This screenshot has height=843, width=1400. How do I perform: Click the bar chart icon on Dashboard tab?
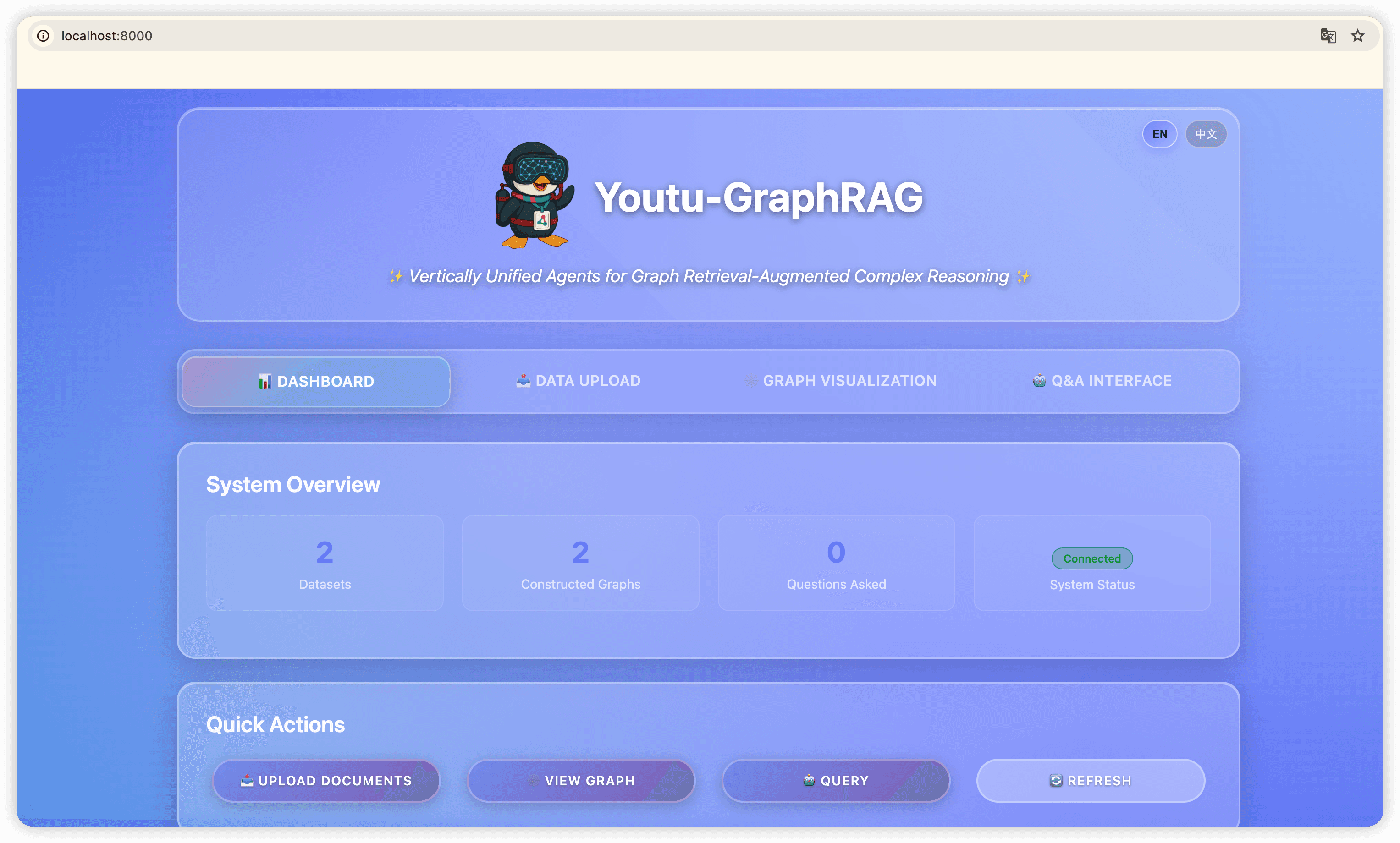pyautogui.click(x=265, y=382)
